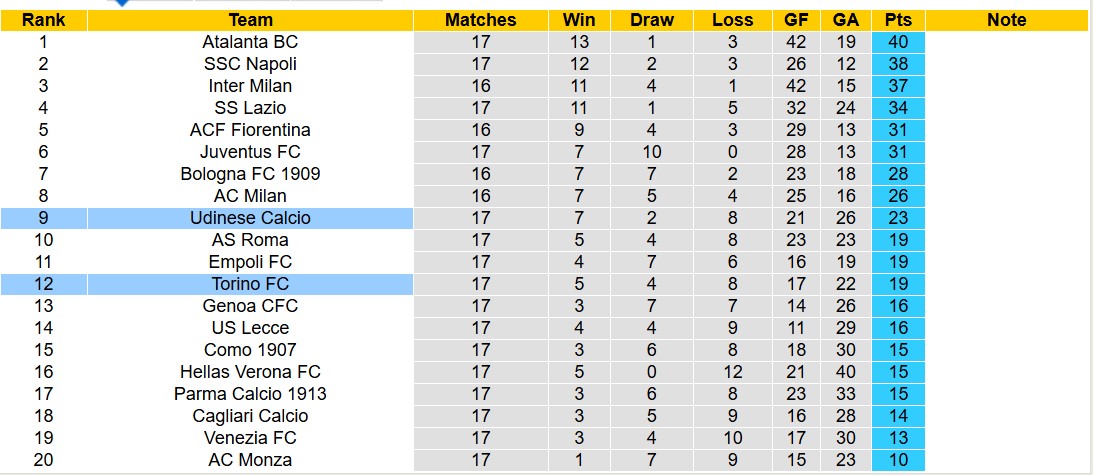Screen dimensions: 1093x475
Task: Click the Matches column header
Action: point(480,20)
